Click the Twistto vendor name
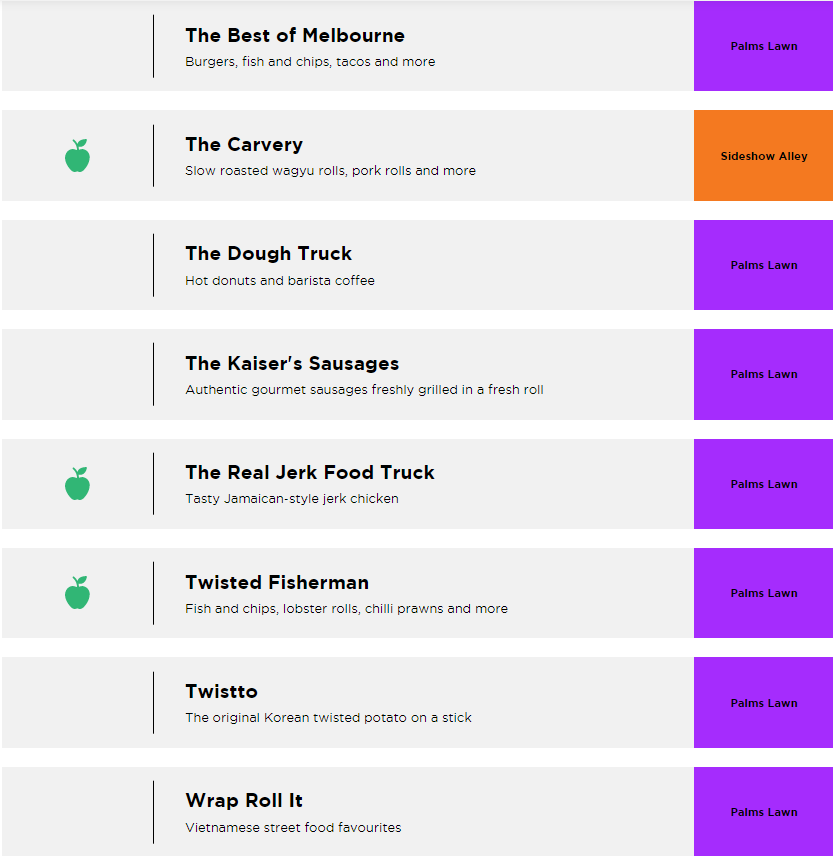This screenshot has width=833, height=856. 221,692
